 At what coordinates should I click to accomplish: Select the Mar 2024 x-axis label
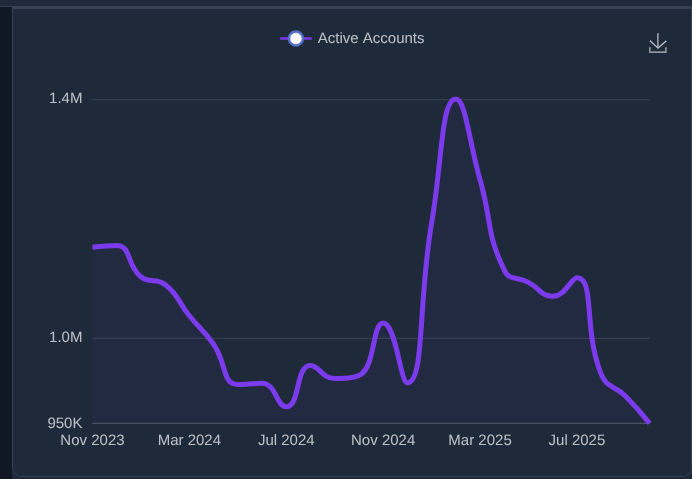point(189,440)
